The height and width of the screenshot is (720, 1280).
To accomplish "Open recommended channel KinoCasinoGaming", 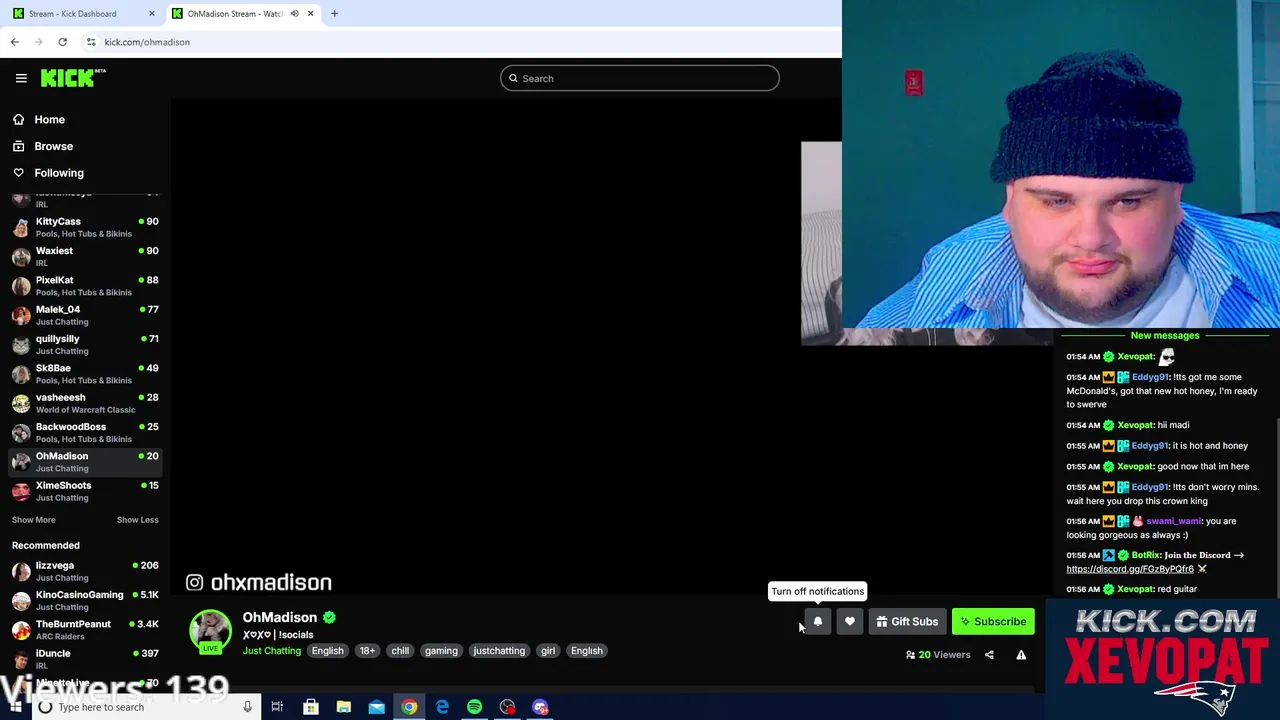I will pyautogui.click(x=85, y=600).
